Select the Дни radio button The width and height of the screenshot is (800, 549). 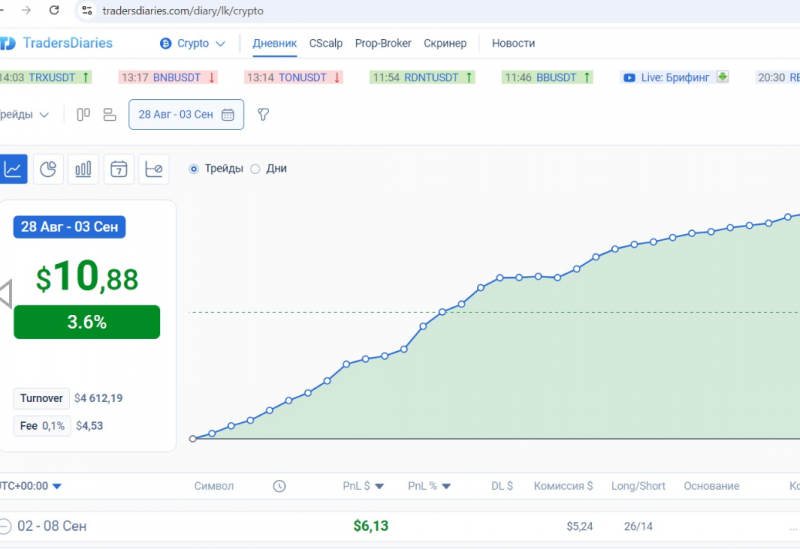coord(255,169)
